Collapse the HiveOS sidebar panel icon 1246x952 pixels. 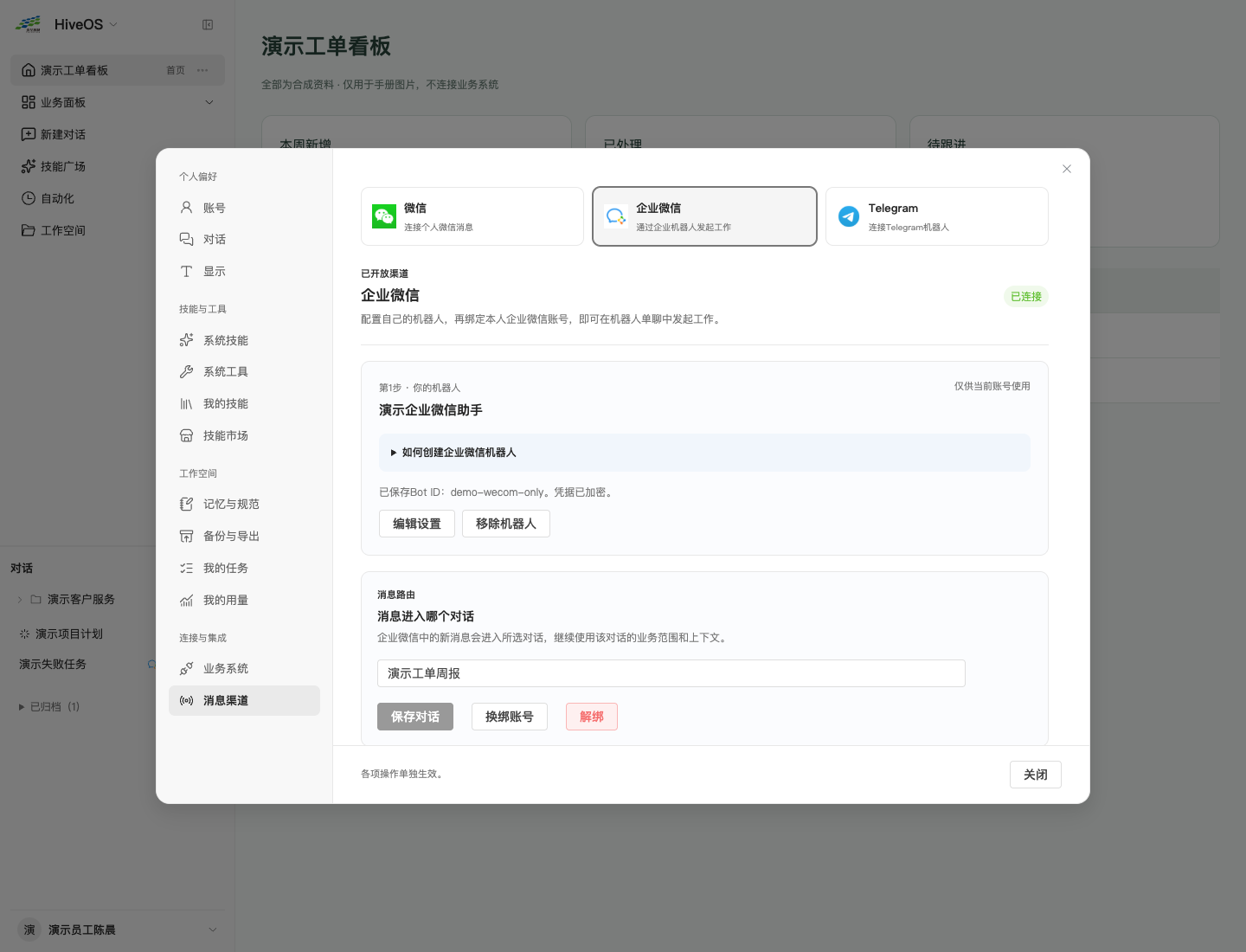208,24
